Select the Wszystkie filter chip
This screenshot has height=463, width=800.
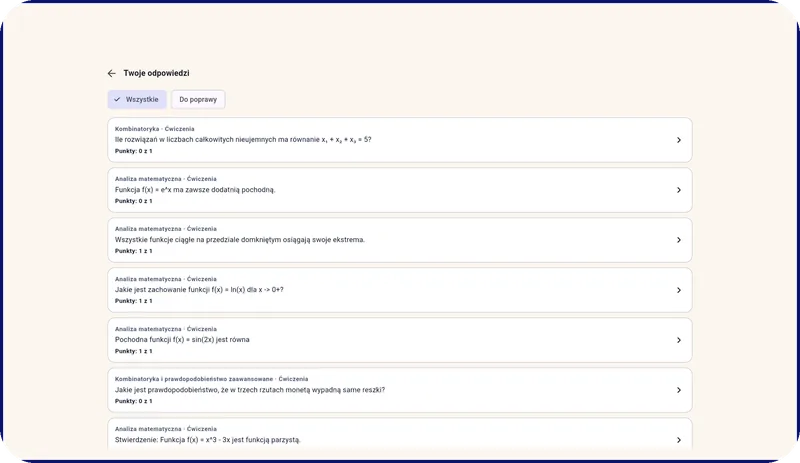point(137,100)
